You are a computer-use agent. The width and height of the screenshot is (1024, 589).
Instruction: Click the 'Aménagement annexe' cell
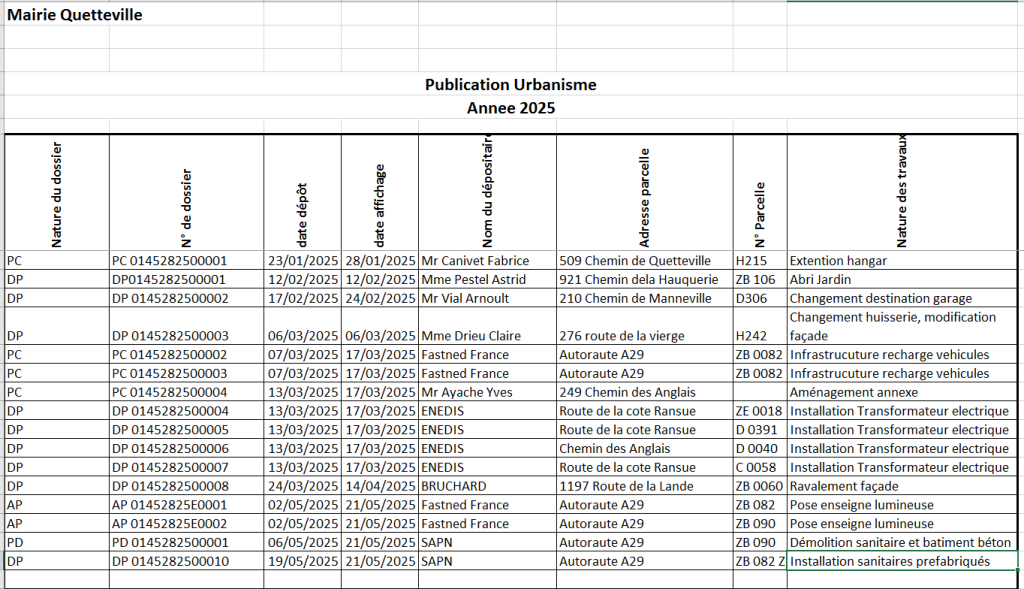pyautogui.click(x=903, y=392)
